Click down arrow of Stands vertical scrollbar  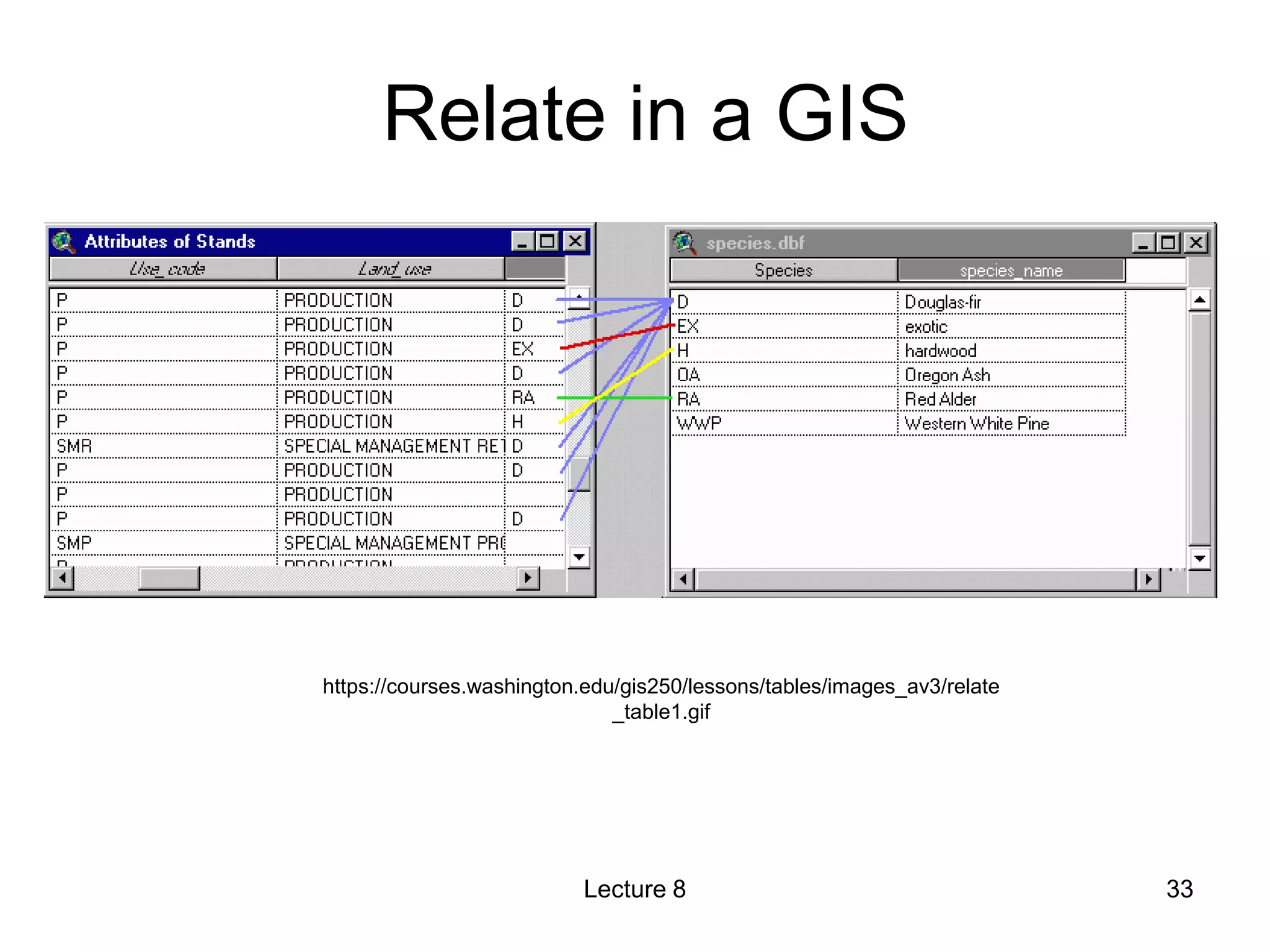[x=579, y=557]
